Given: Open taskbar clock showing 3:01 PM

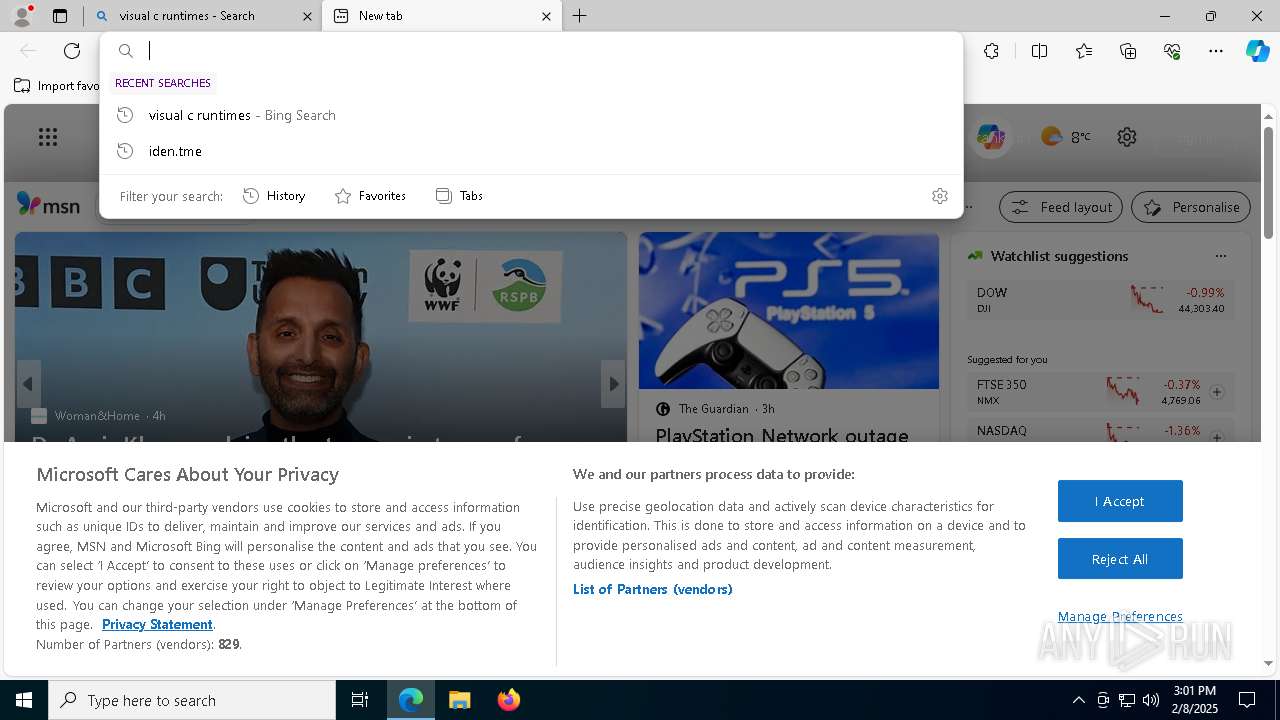Looking at the screenshot, I should (1194, 700).
